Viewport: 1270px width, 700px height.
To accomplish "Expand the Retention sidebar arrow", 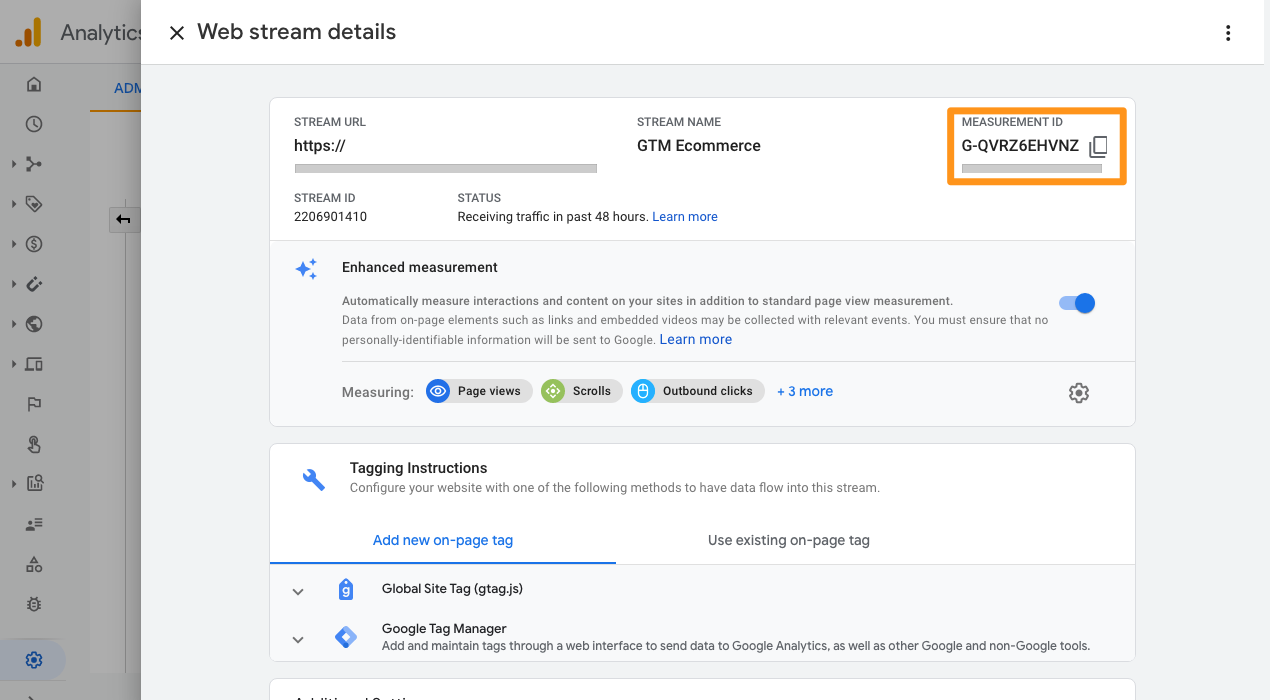I will [x=14, y=284].
